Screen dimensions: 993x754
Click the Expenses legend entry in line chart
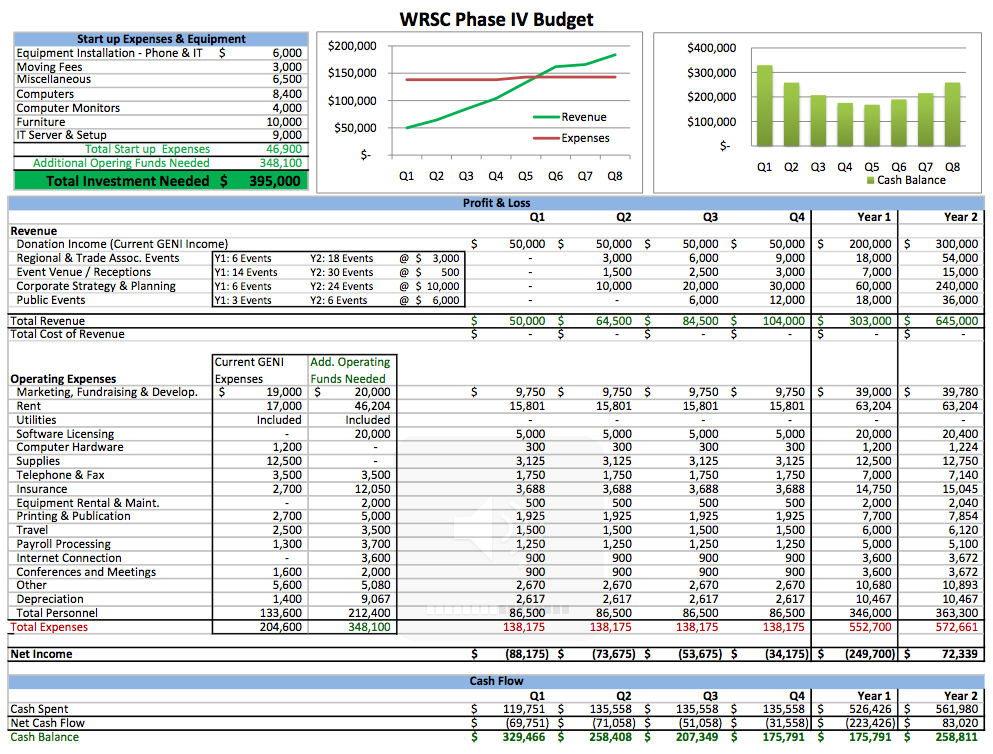click(584, 138)
